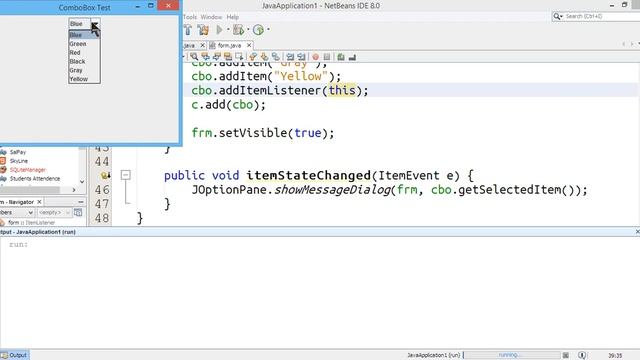Click the red Start Macro Recording icon

click(x=316, y=57)
